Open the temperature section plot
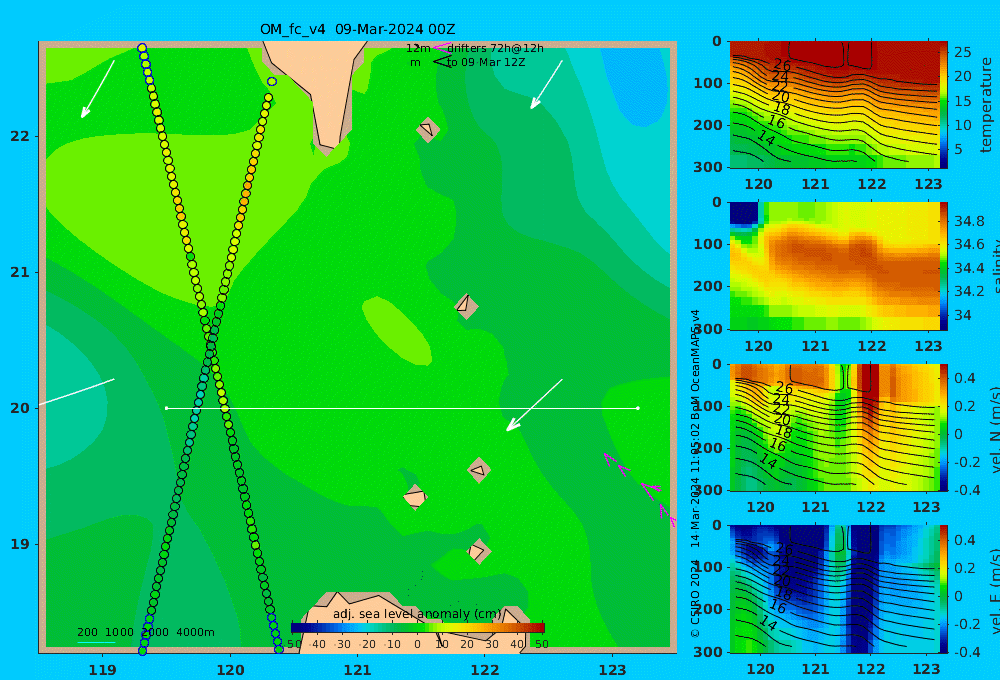 pyautogui.click(x=834, y=105)
